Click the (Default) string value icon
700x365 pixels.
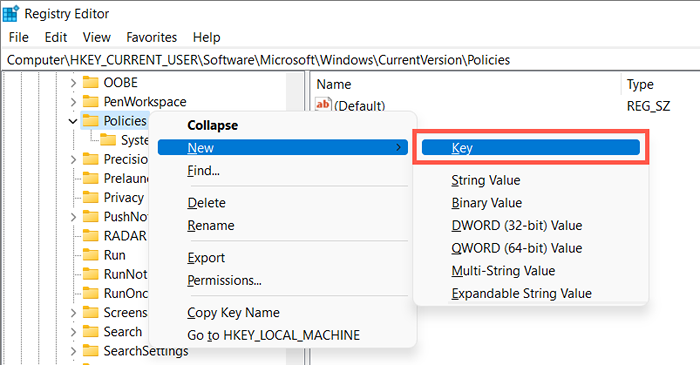(323, 105)
